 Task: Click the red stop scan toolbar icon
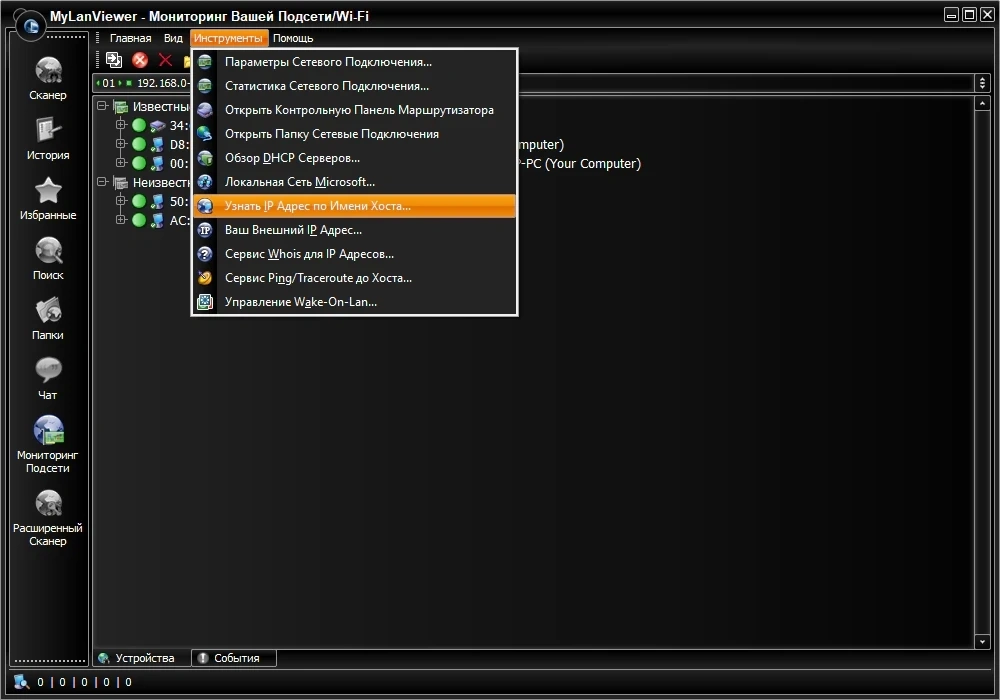click(x=140, y=60)
